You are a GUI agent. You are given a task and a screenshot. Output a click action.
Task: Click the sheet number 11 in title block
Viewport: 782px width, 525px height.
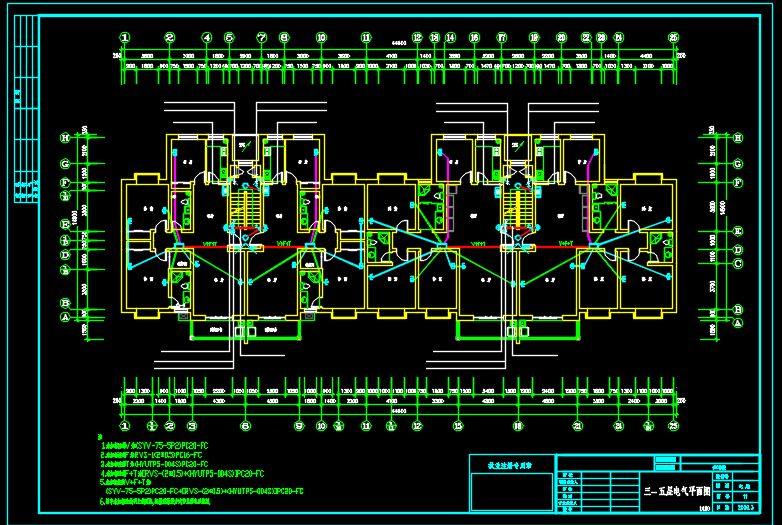click(745, 497)
